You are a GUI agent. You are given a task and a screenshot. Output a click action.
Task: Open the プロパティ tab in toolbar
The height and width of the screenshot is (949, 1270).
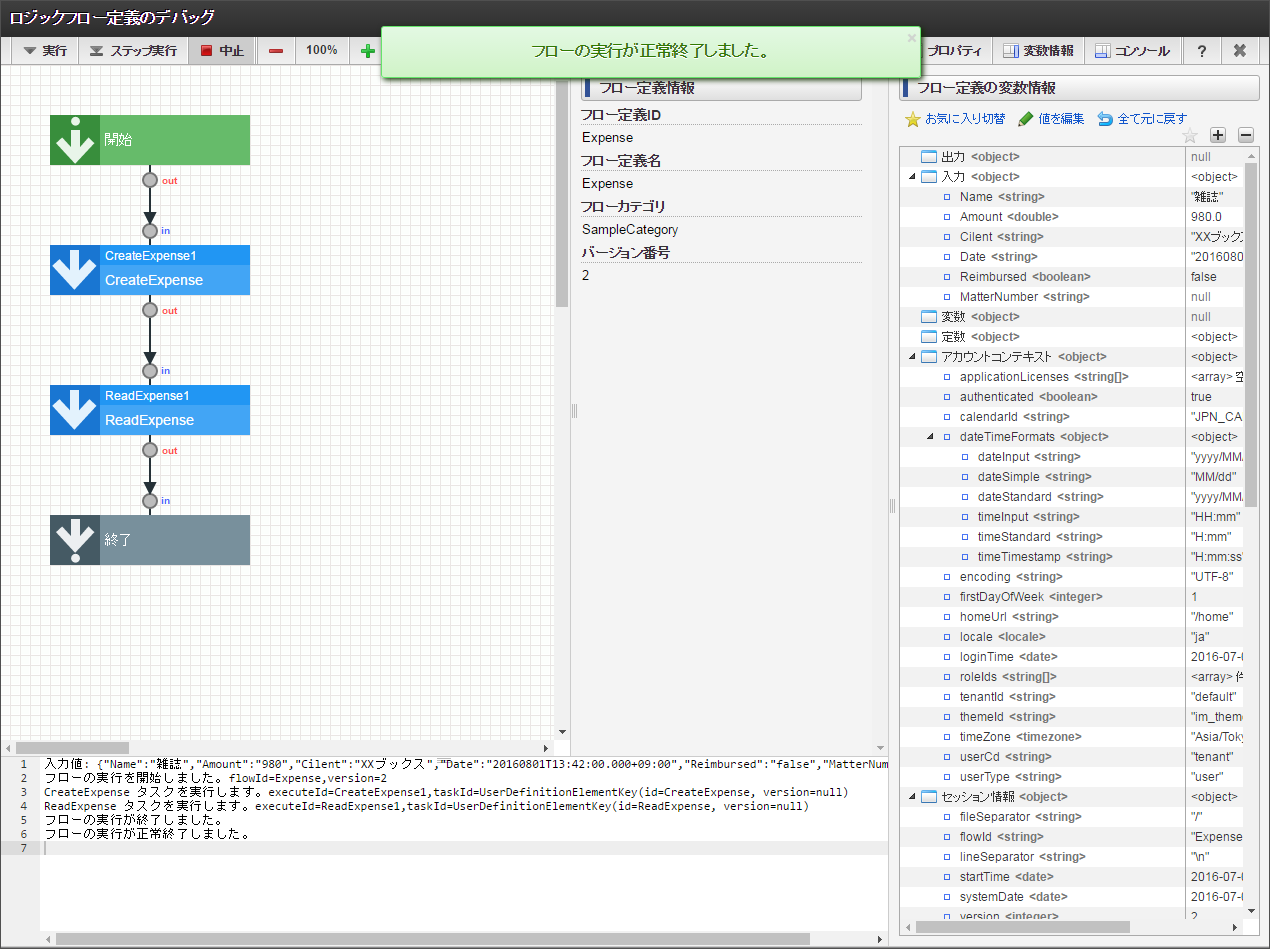955,50
